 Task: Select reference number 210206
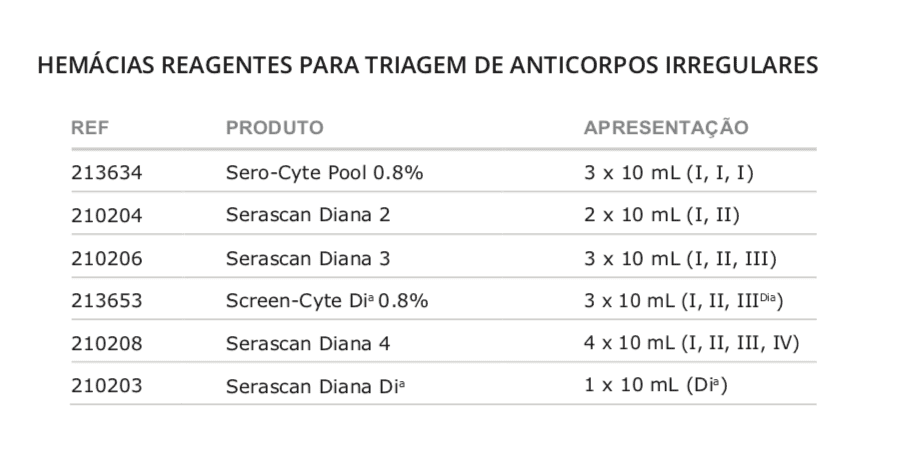click(107, 258)
